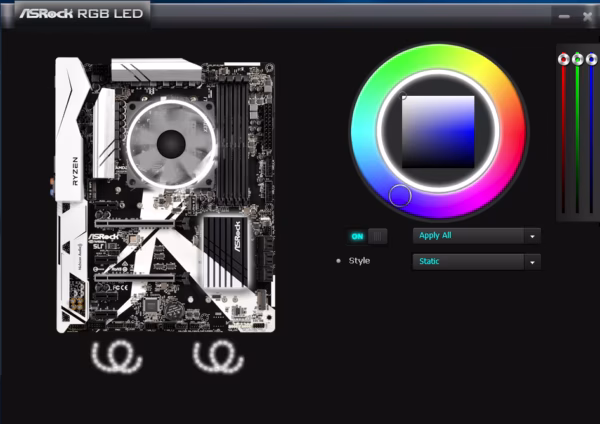600x424 pixels.
Task: Select the right LED strip icon
Action: [218, 357]
